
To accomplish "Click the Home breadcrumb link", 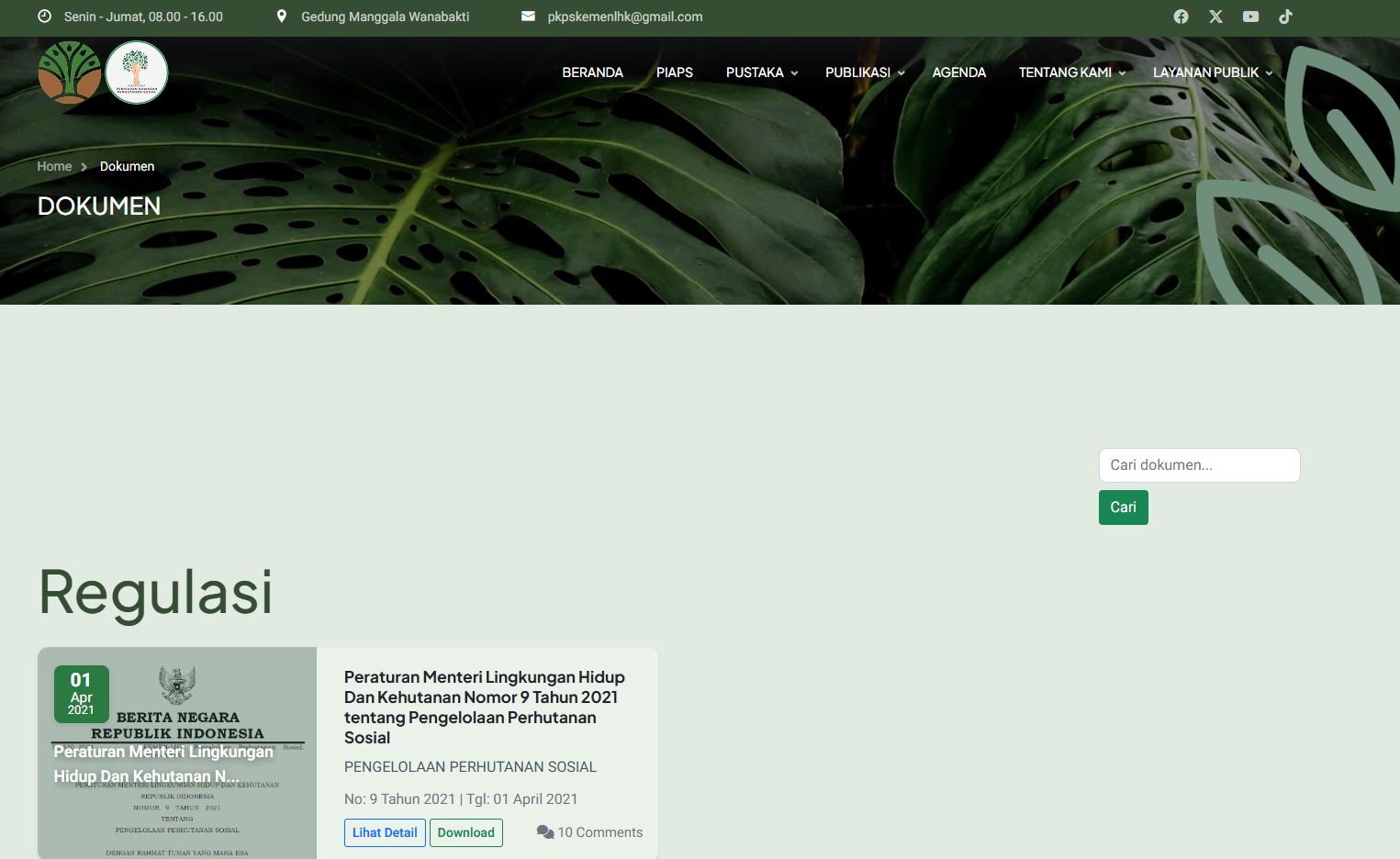I will click(54, 166).
